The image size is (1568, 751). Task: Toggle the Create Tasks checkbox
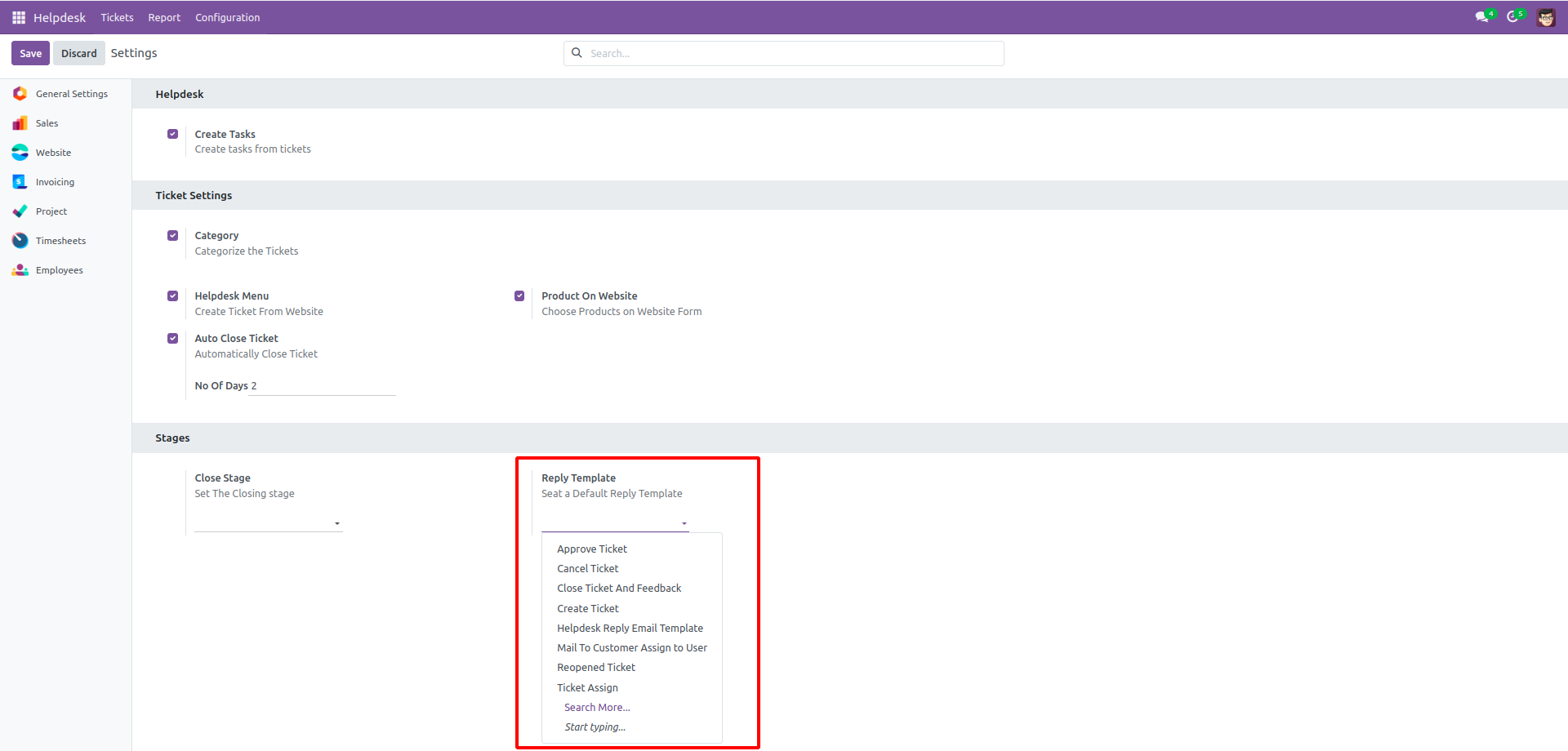(x=172, y=134)
